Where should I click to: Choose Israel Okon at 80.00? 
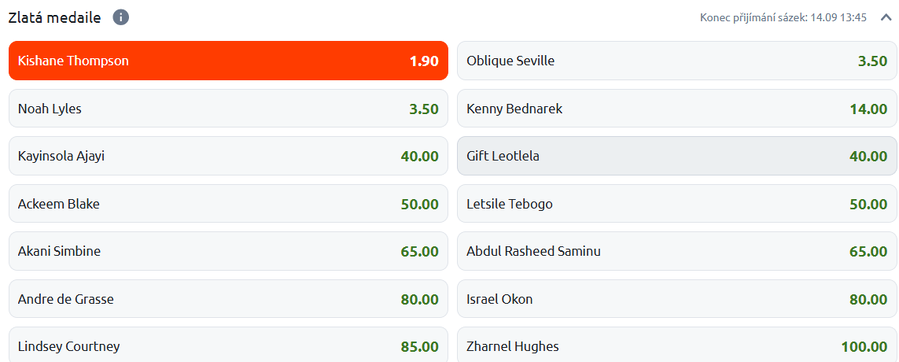[677, 299]
